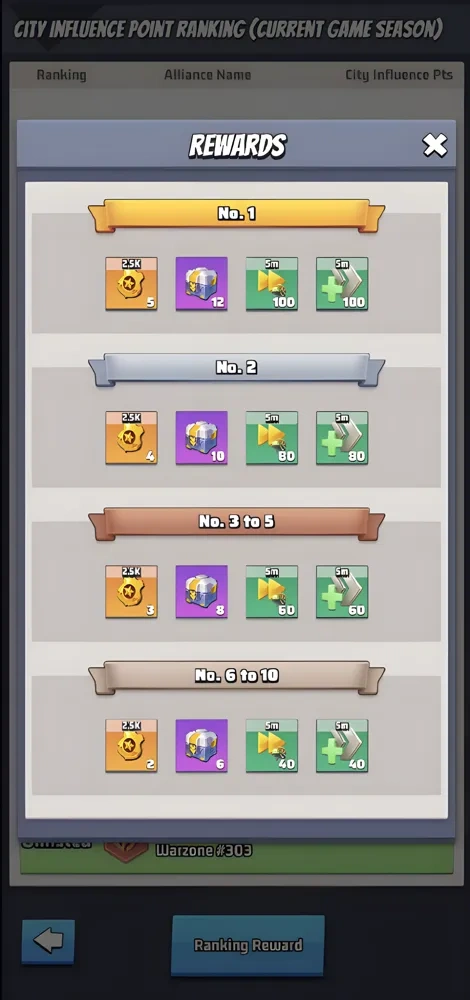Tap the No. 3 to 5 yellow speedup showing 60

(272, 592)
